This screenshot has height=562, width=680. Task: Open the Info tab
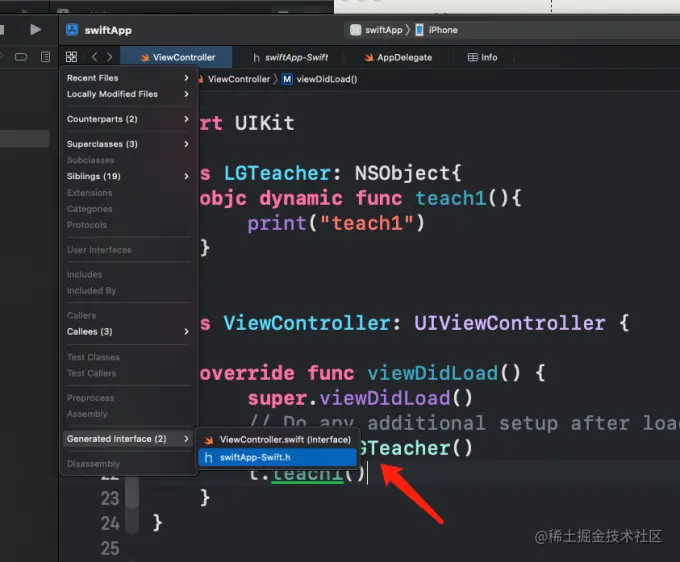482,57
